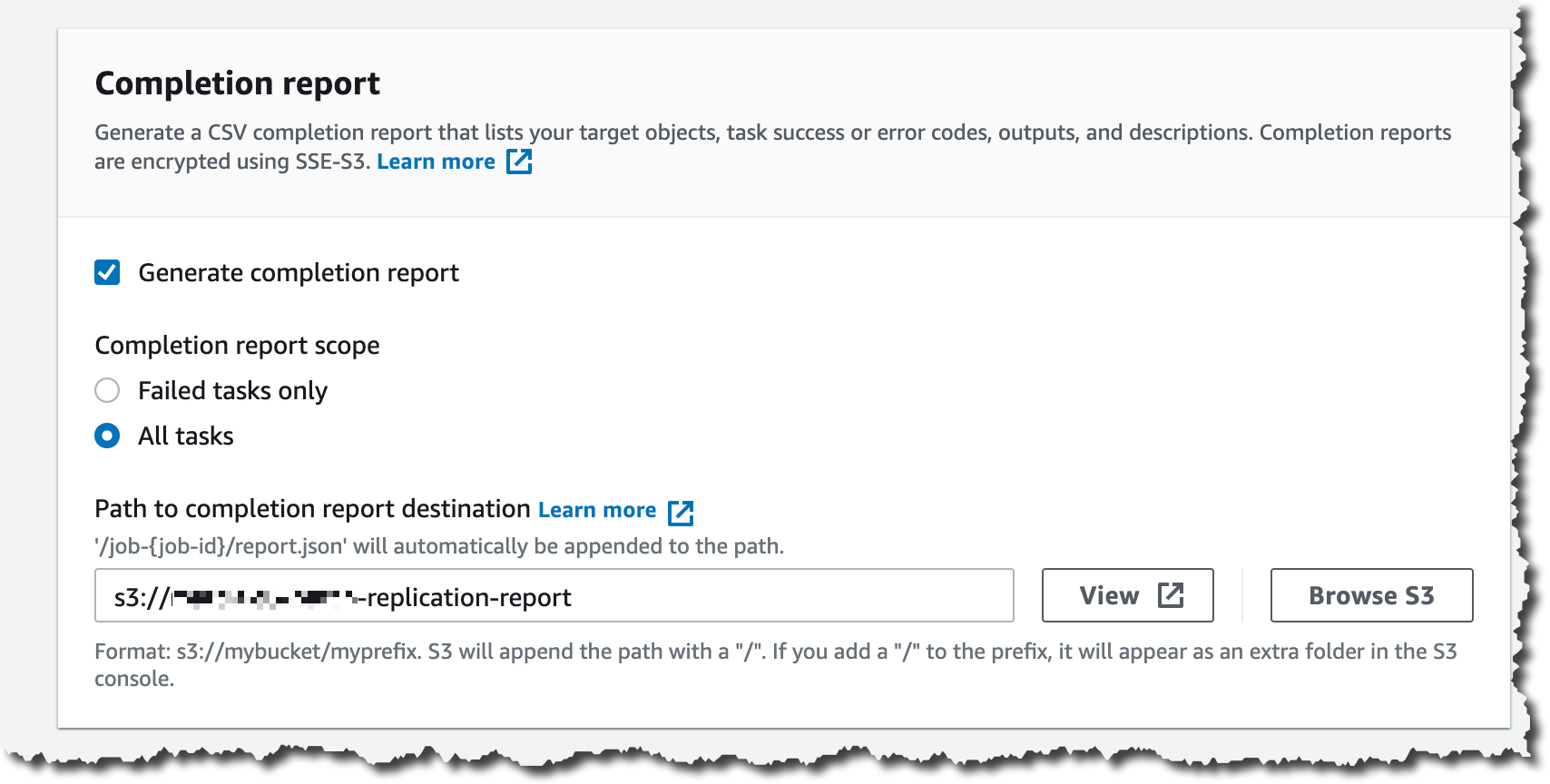Click the external-link icon inside View button
Image resolution: width=1550 pixels, height=784 pixels.
(x=1171, y=595)
